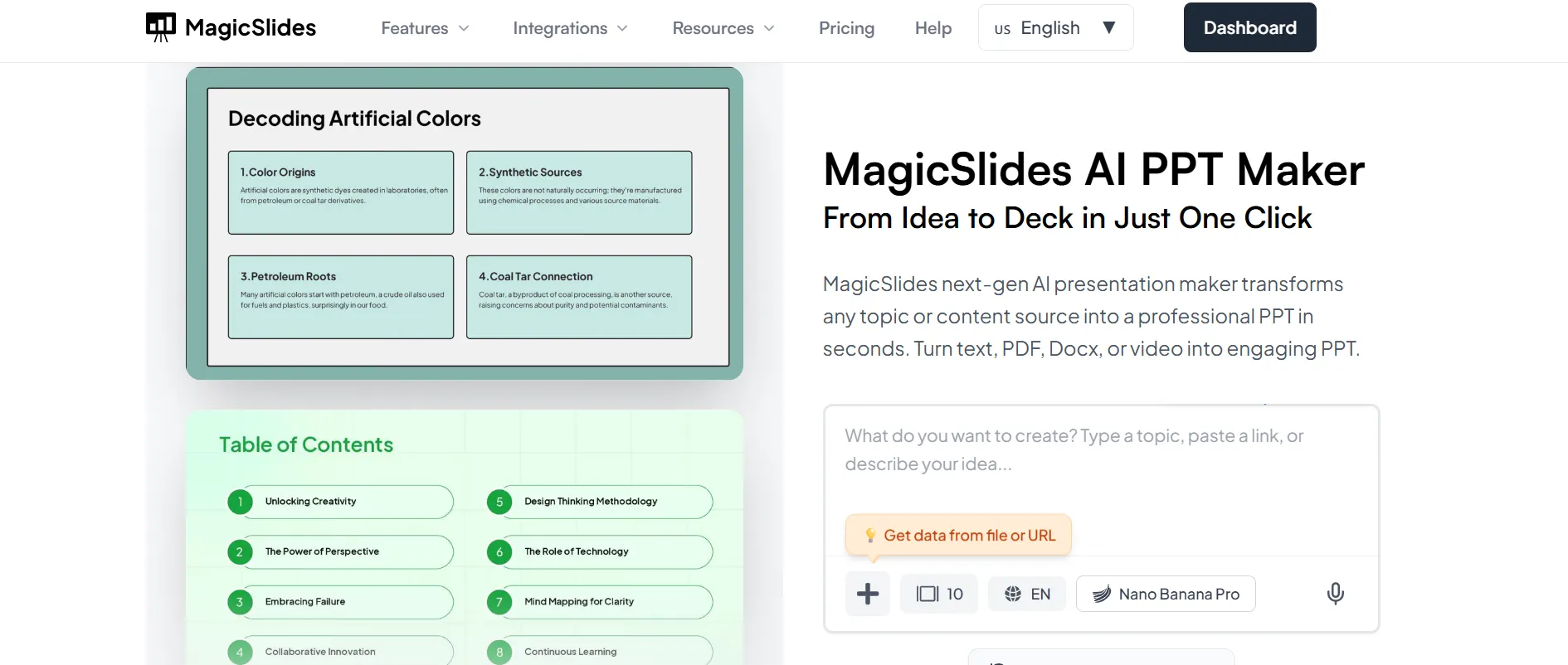Click the From Idea to Deck subtitle
This screenshot has height=665, width=1568.
click(x=1067, y=218)
